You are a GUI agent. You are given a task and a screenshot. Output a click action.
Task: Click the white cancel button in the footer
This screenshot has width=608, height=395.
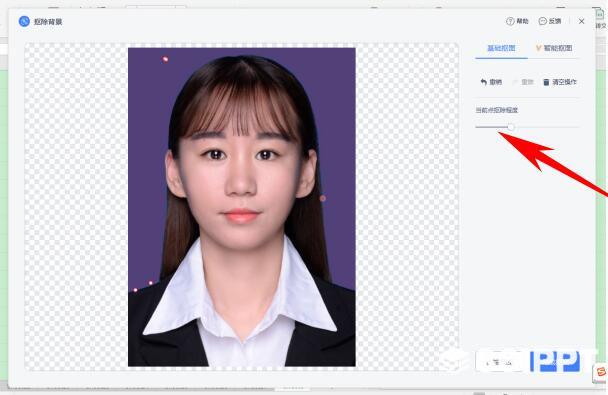coord(499,362)
